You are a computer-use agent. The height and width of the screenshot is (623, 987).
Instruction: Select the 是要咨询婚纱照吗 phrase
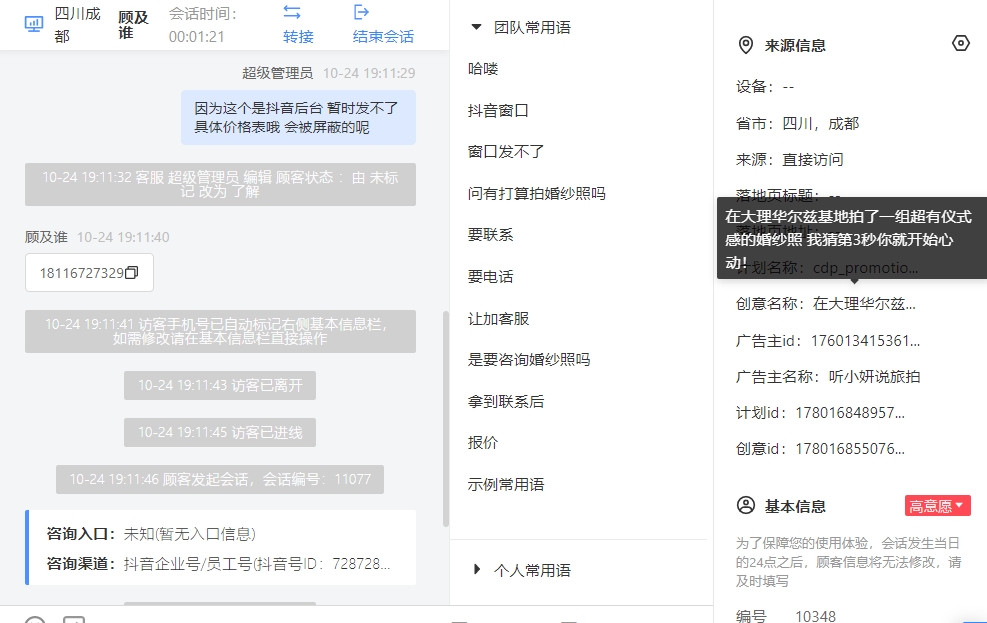(x=529, y=359)
